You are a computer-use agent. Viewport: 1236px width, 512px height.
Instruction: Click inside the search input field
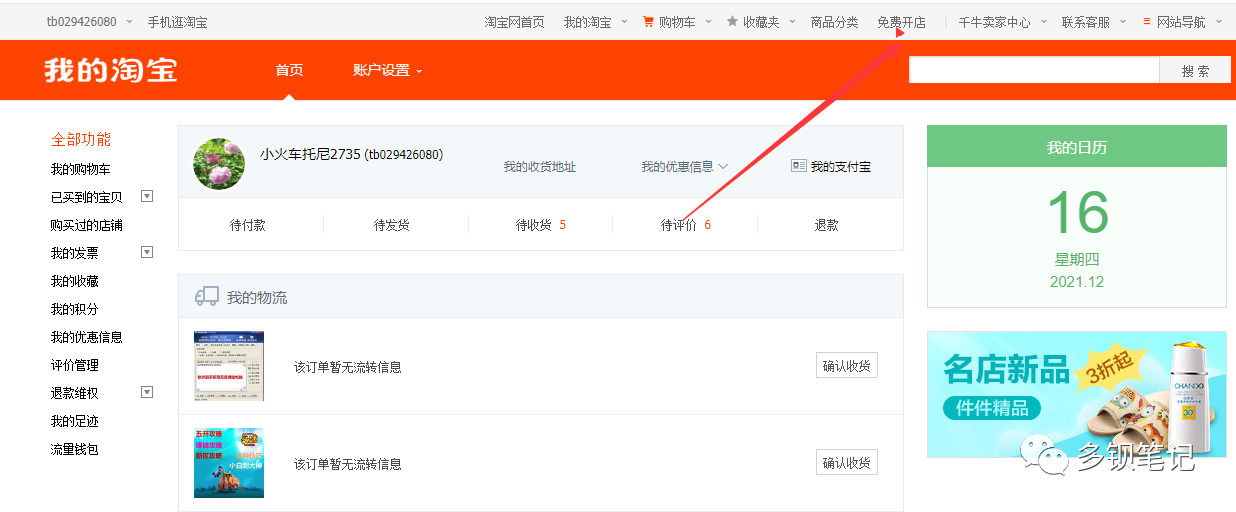[x=1033, y=70]
